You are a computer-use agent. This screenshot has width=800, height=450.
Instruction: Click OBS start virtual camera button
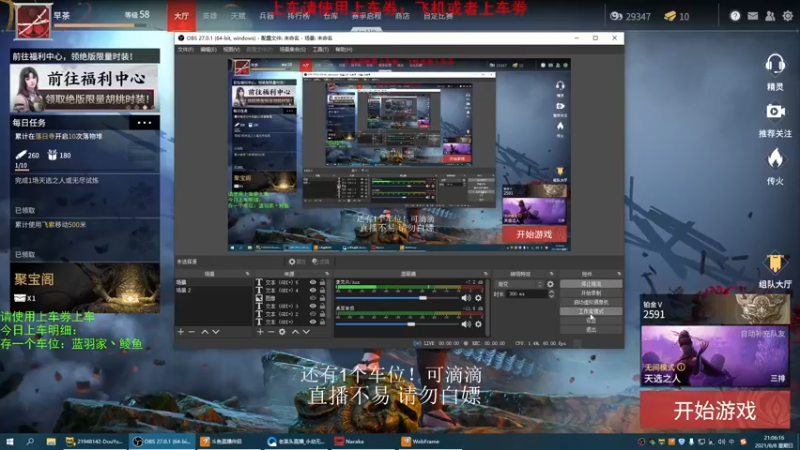[591, 302]
